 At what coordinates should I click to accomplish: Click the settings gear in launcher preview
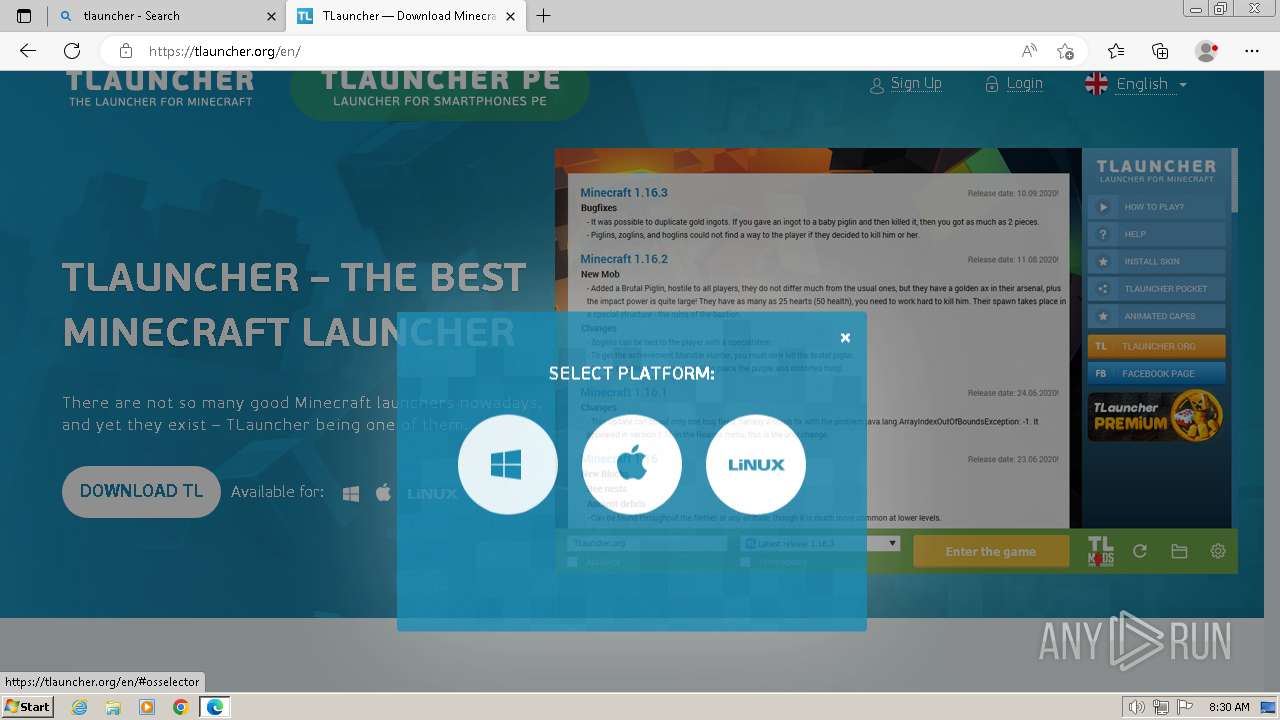[1218, 551]
